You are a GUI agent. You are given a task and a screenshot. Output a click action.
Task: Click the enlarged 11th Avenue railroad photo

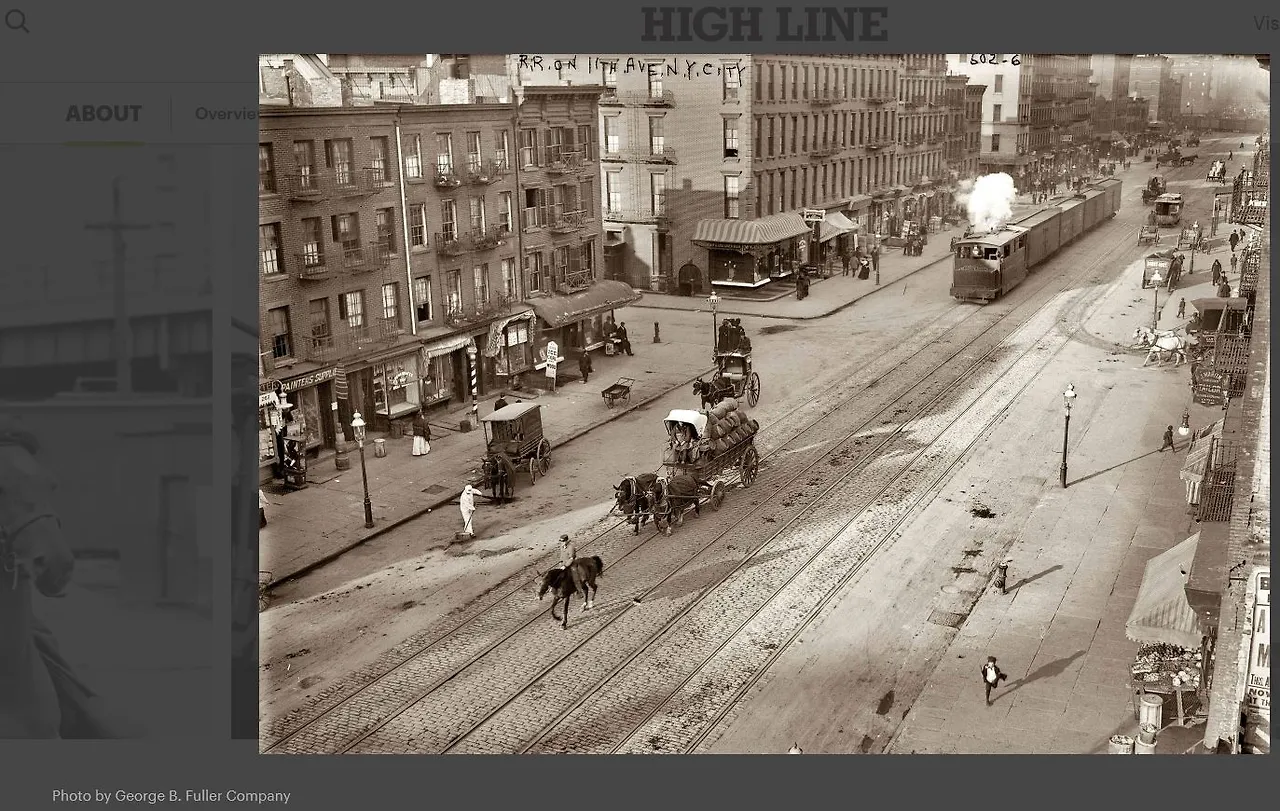(x=764, y=404)
